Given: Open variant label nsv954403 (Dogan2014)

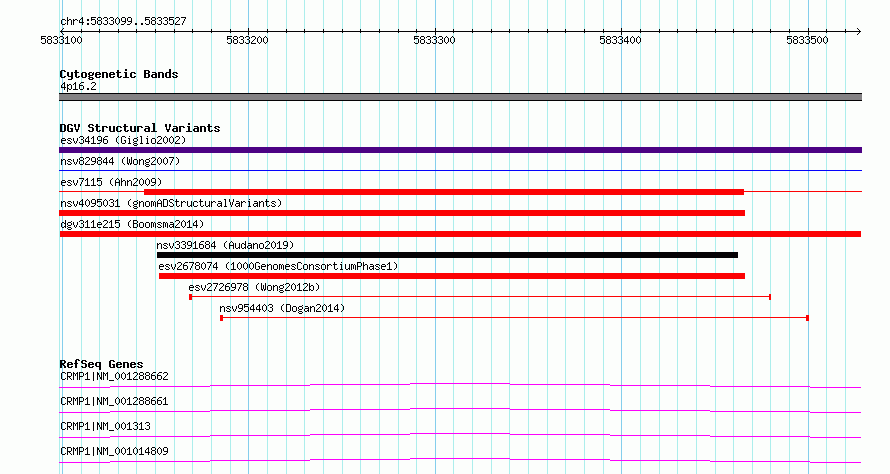Looking at the screenshot, I should click(282, 308).
